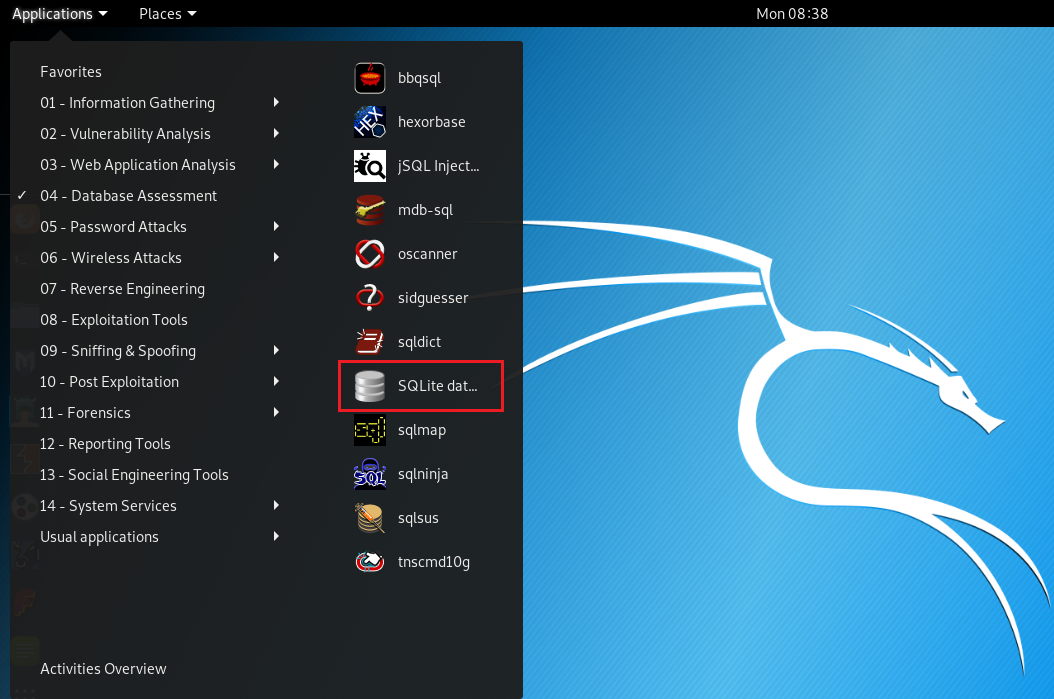Choose the mdb-sql entry text
The image size is (1054, 699).
pos(425,210)
